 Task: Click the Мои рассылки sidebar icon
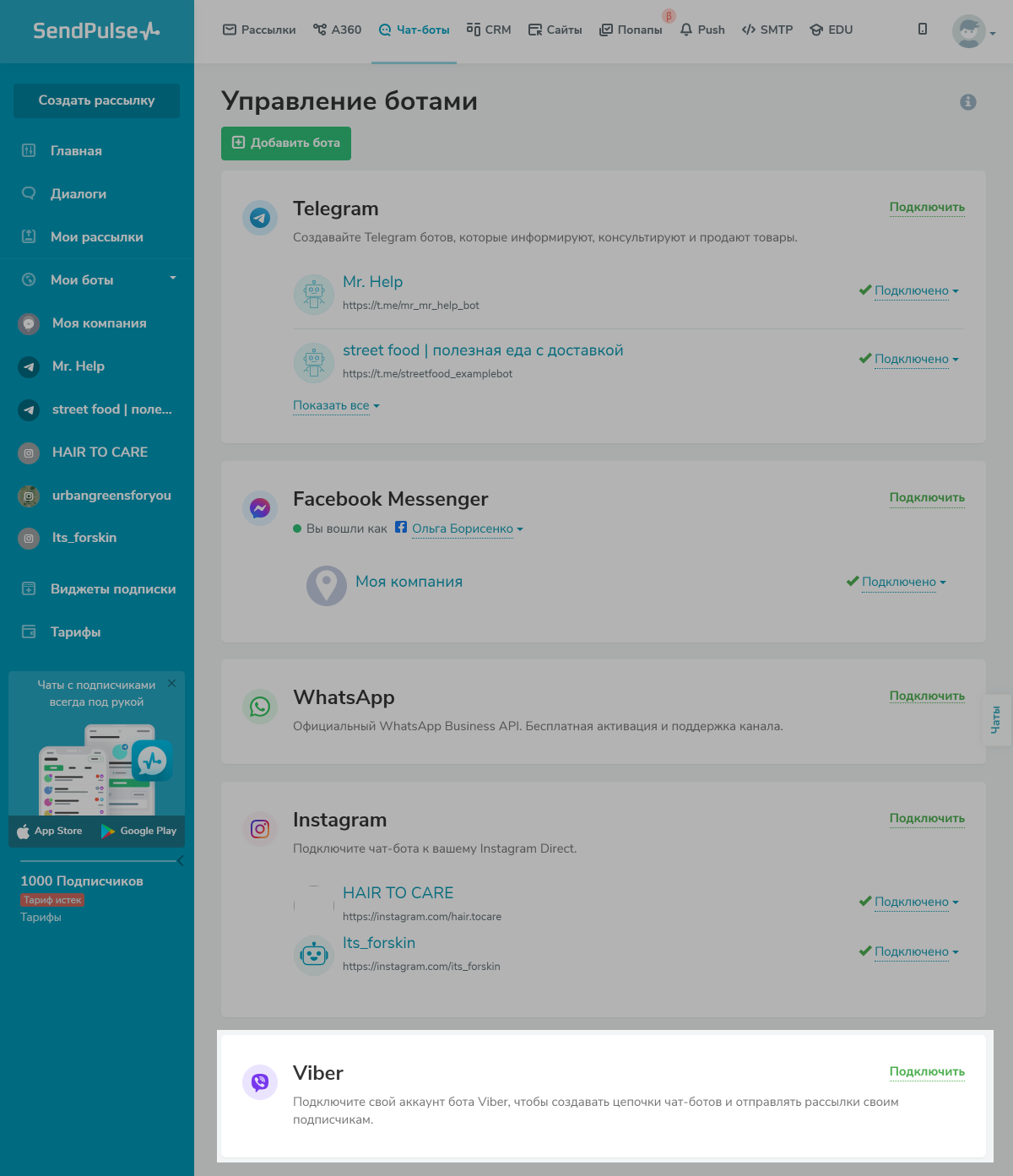[x=29, y=236]
